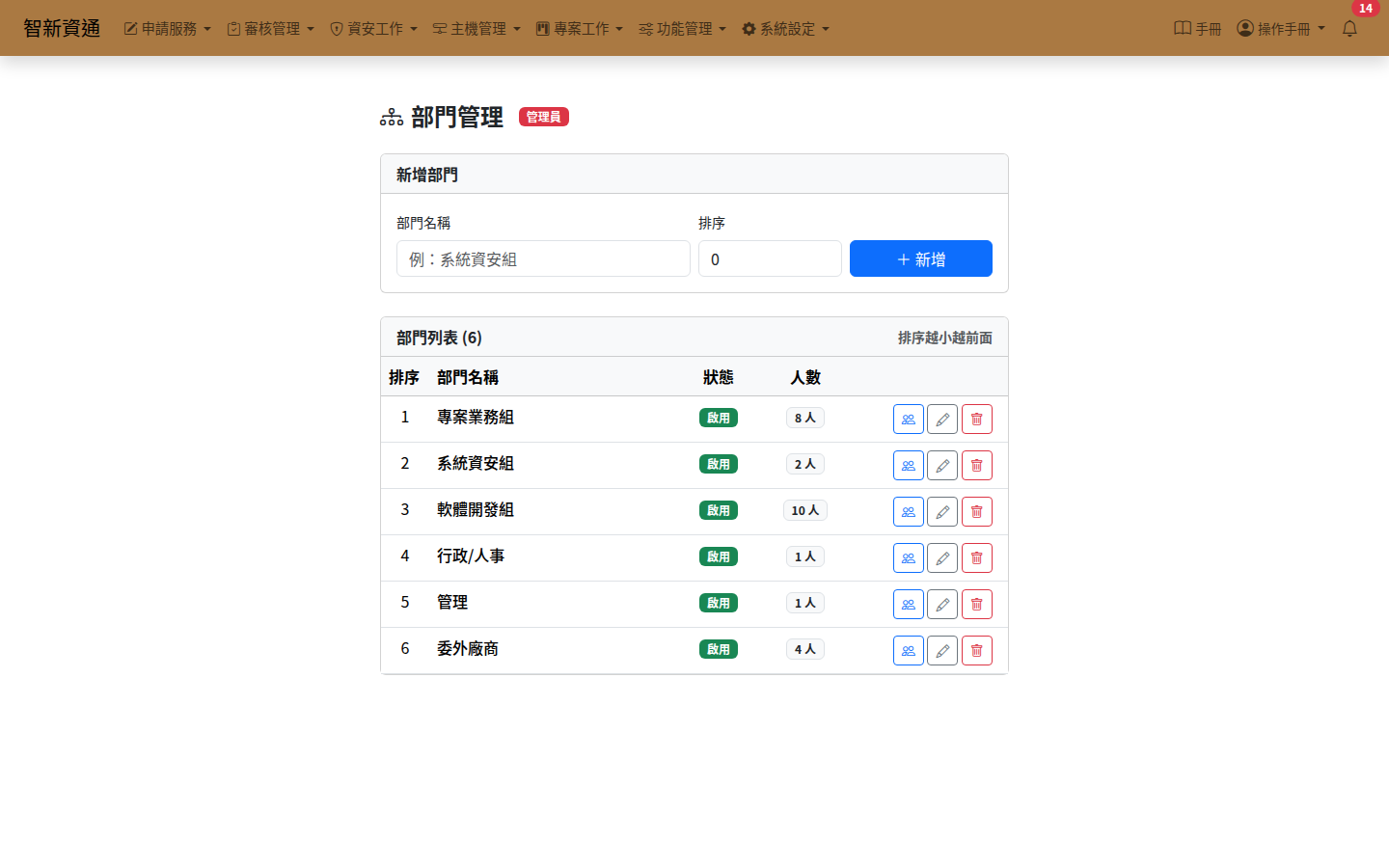Edit the 系統資安組 department

(x=942, y=466)
